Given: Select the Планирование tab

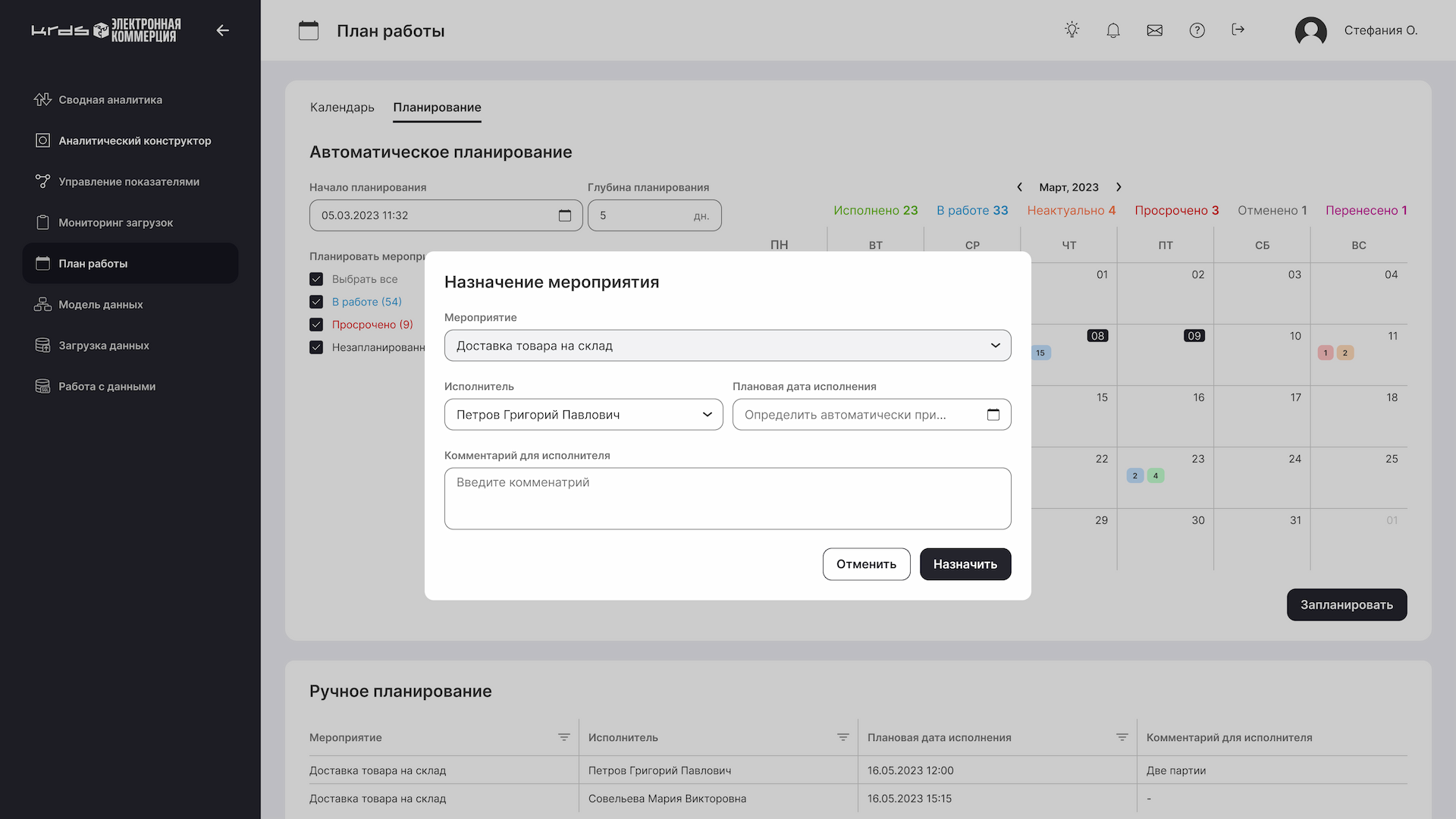Looking at the screenshot, I should (437, 107).
